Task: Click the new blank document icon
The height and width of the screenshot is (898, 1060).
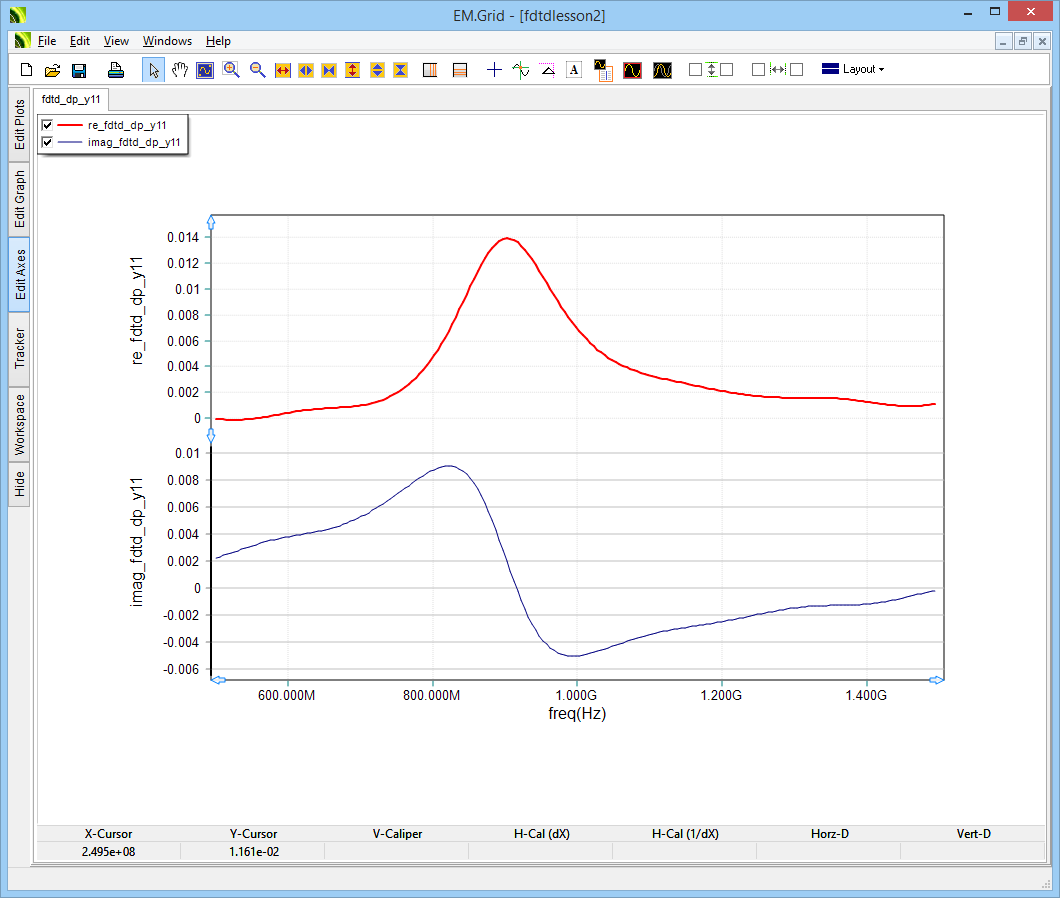Action: pos(27,70)
